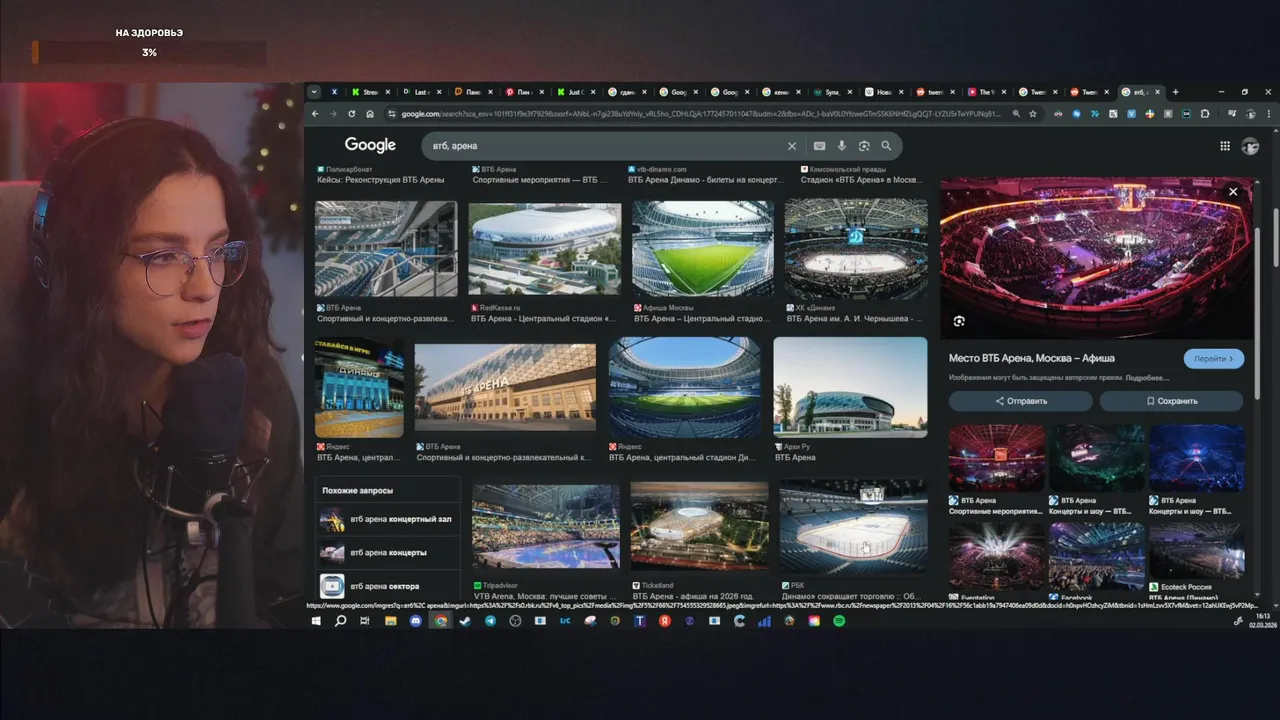1280x720 pixels.
Task: Open File Explorer from the taskbar
Action: tap(390, 621)
